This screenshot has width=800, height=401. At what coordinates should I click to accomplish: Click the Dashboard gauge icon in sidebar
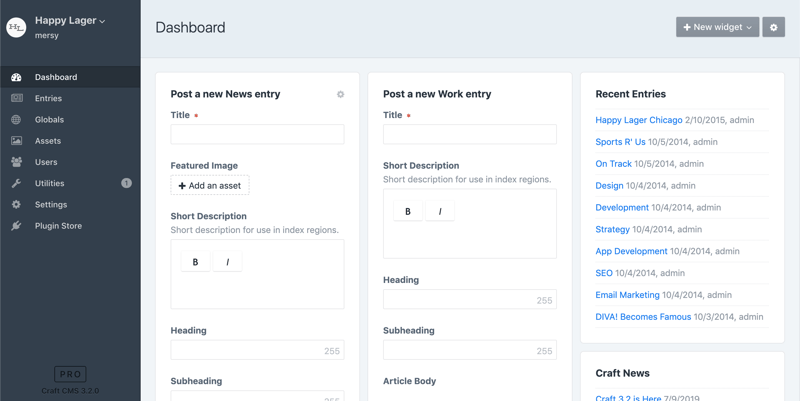tap(16, 77)
